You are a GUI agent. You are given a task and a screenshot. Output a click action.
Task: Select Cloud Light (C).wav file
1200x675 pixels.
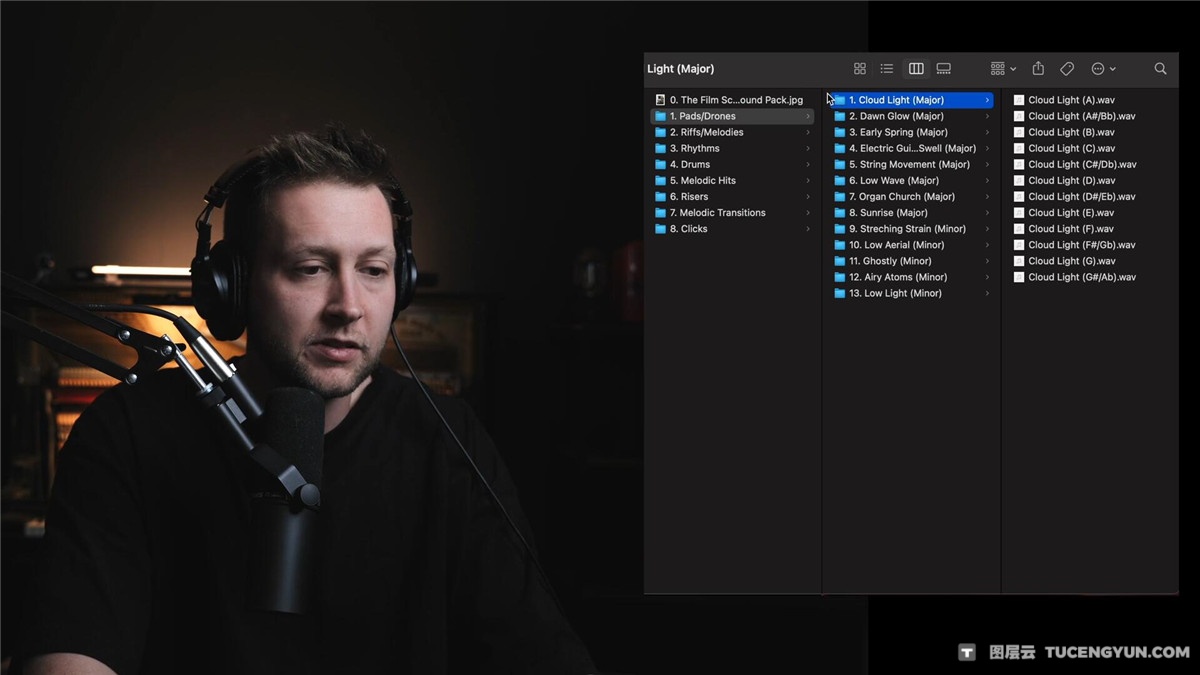point(1064,148)
